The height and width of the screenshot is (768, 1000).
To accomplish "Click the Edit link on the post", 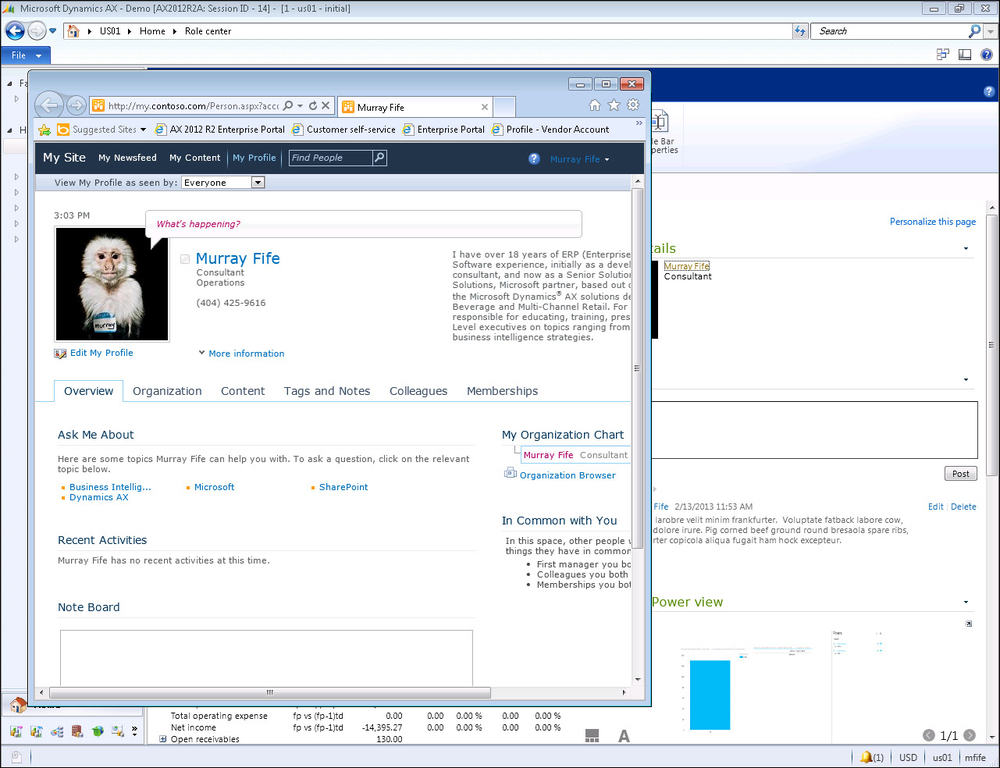I will click(x=936, y=506).
